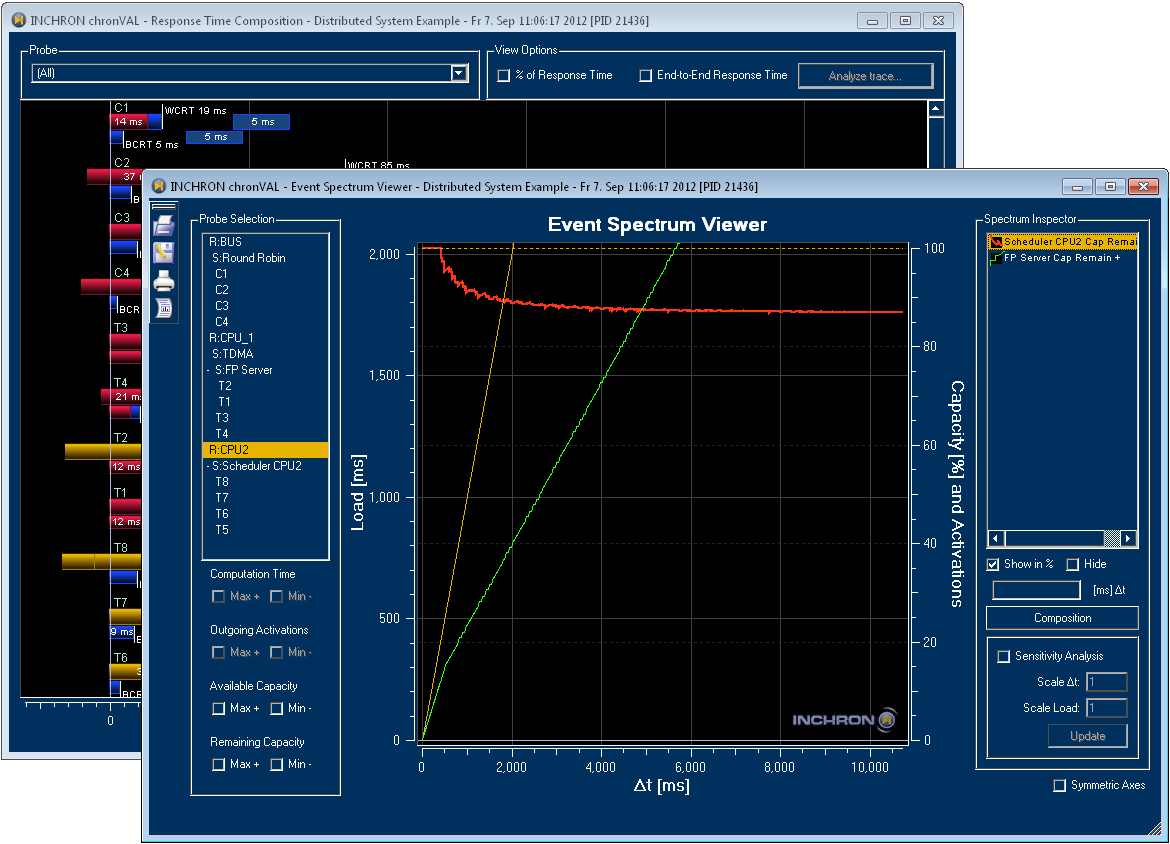1170x844 pixels.
Task: Tick the Hide checkbox in Spectrum Inspector
Action: (x=1073, y=564)
